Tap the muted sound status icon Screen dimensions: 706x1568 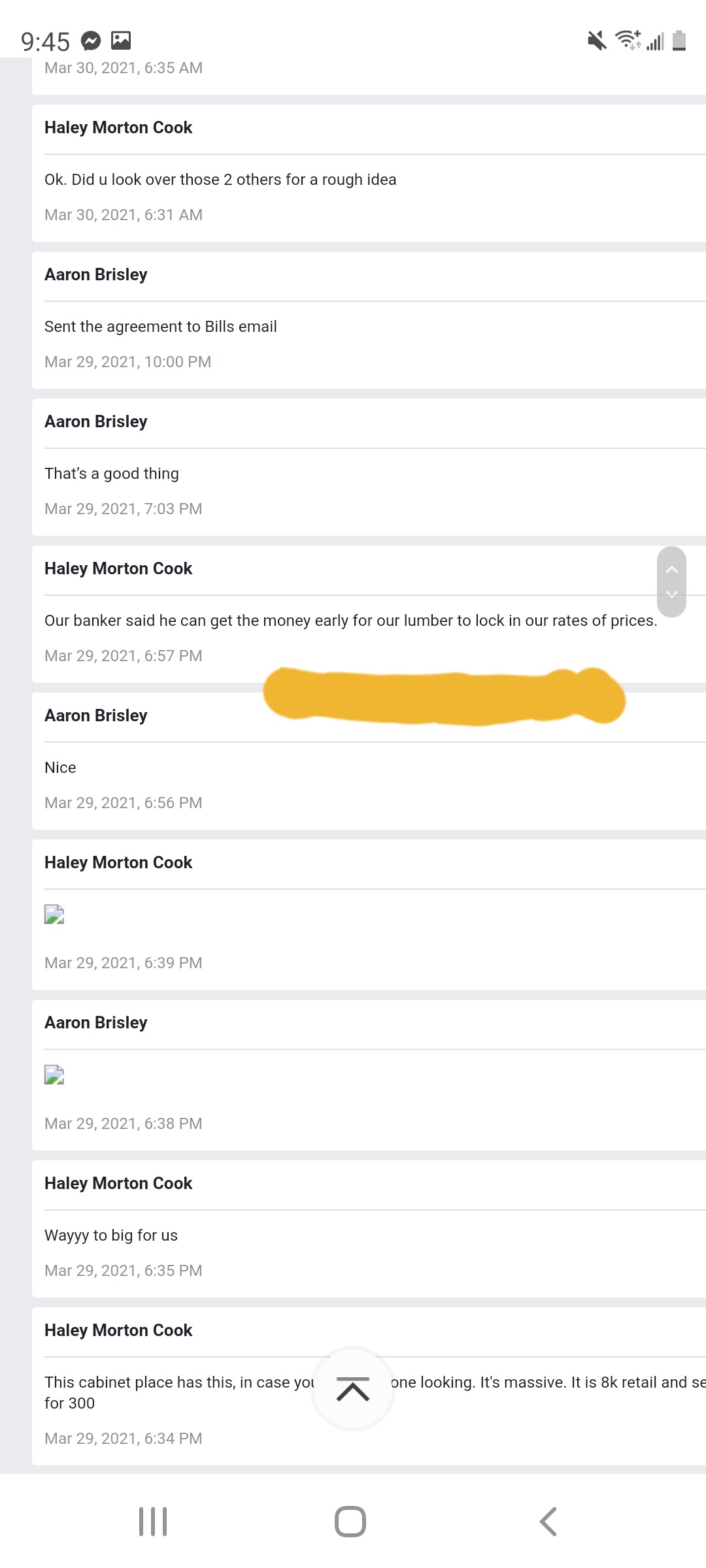pyautogui.click(x=597, y=41)
